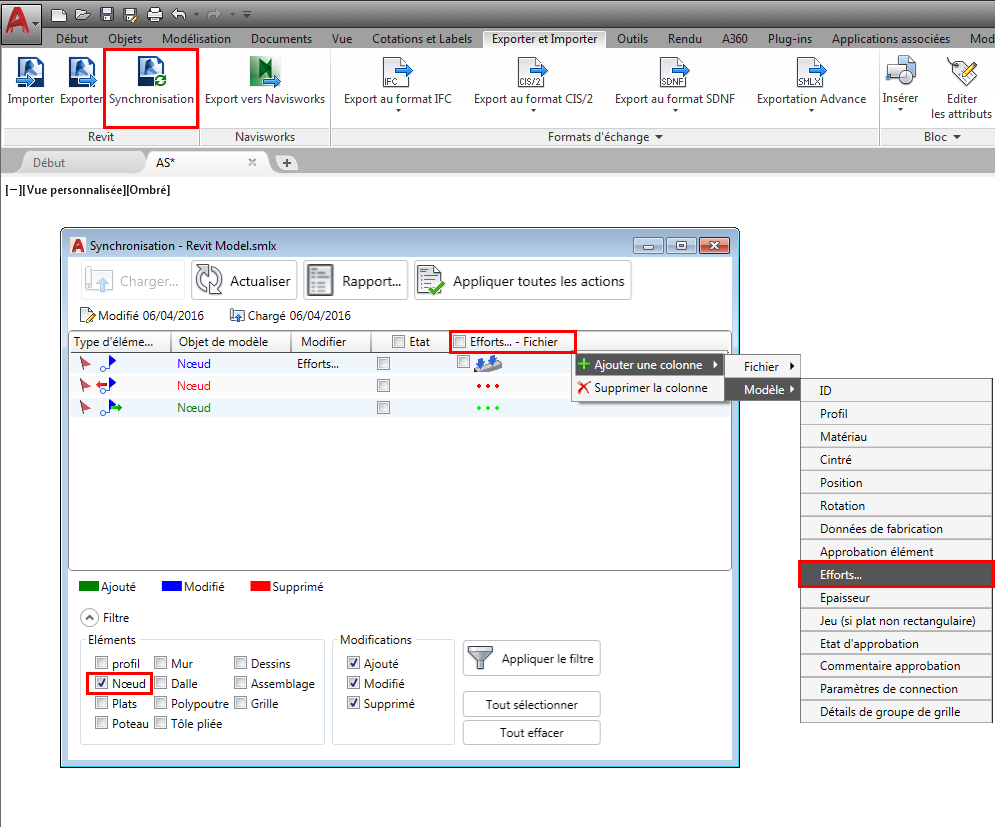This screenshot has height=827, width=995.
Task: Click the Objet de modèle column header
Action: click(231, 341)
